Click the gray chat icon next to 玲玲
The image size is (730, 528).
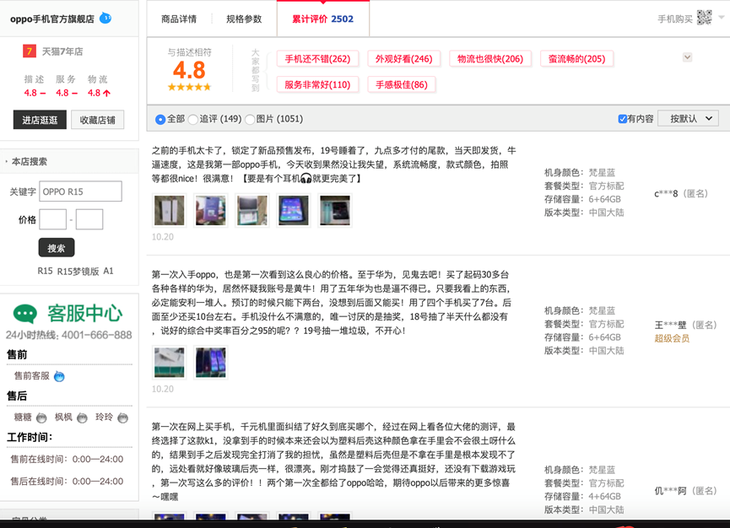pyautogui.click(x=122, y=418)
